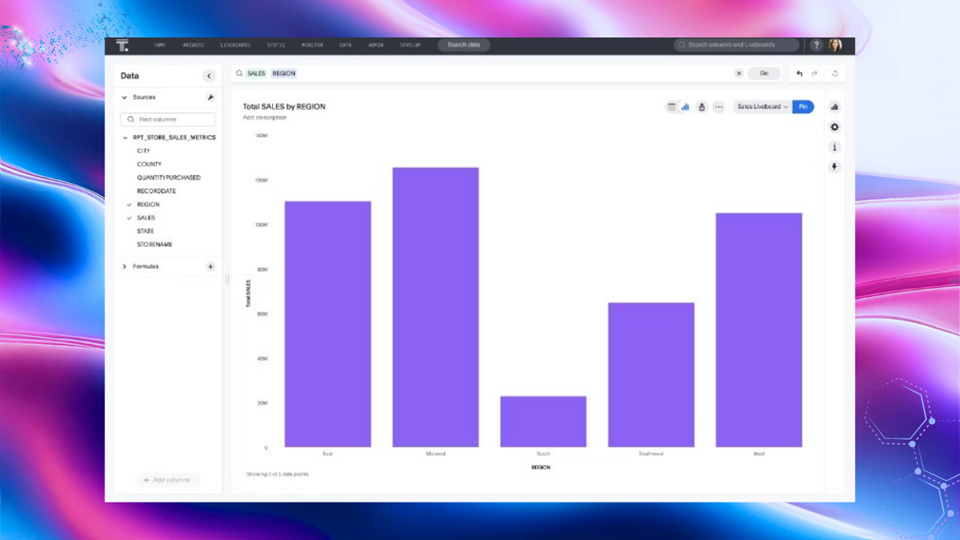The image size is (960, 540).
Task: Uncheck the REGION column
Action: tap(130, 204)
